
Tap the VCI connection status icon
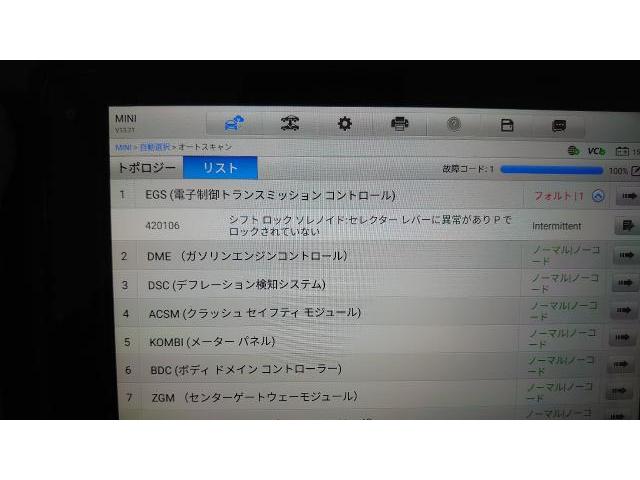coord(597,150)
